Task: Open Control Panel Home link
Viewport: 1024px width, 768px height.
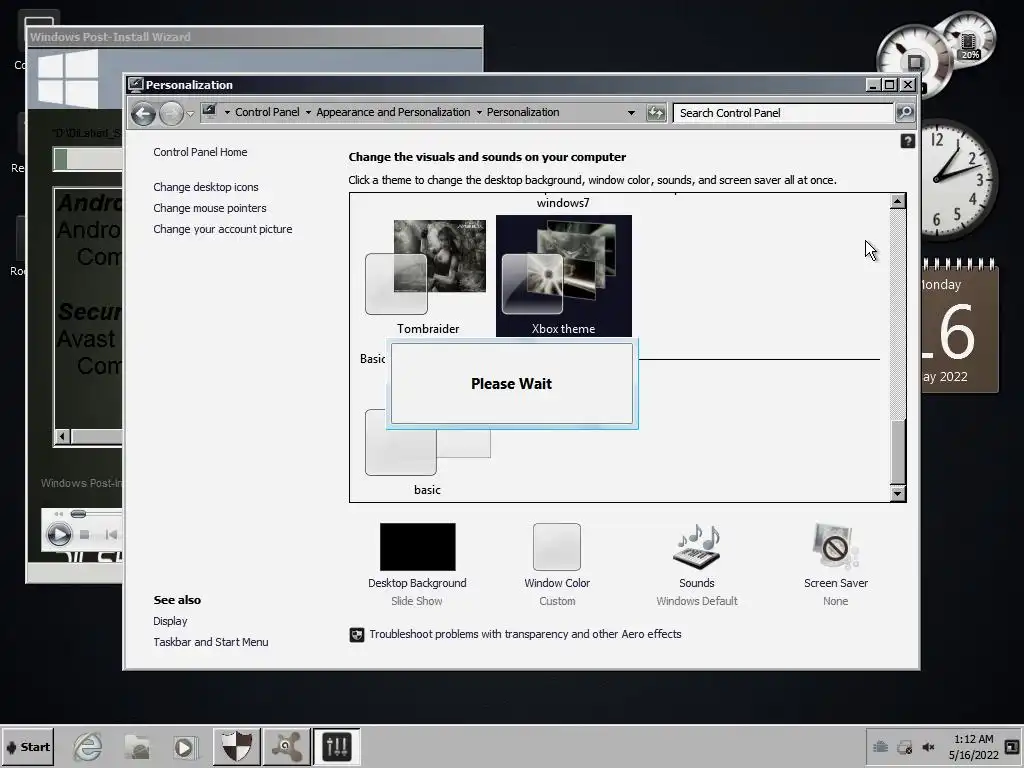Action: click(200, 152)
